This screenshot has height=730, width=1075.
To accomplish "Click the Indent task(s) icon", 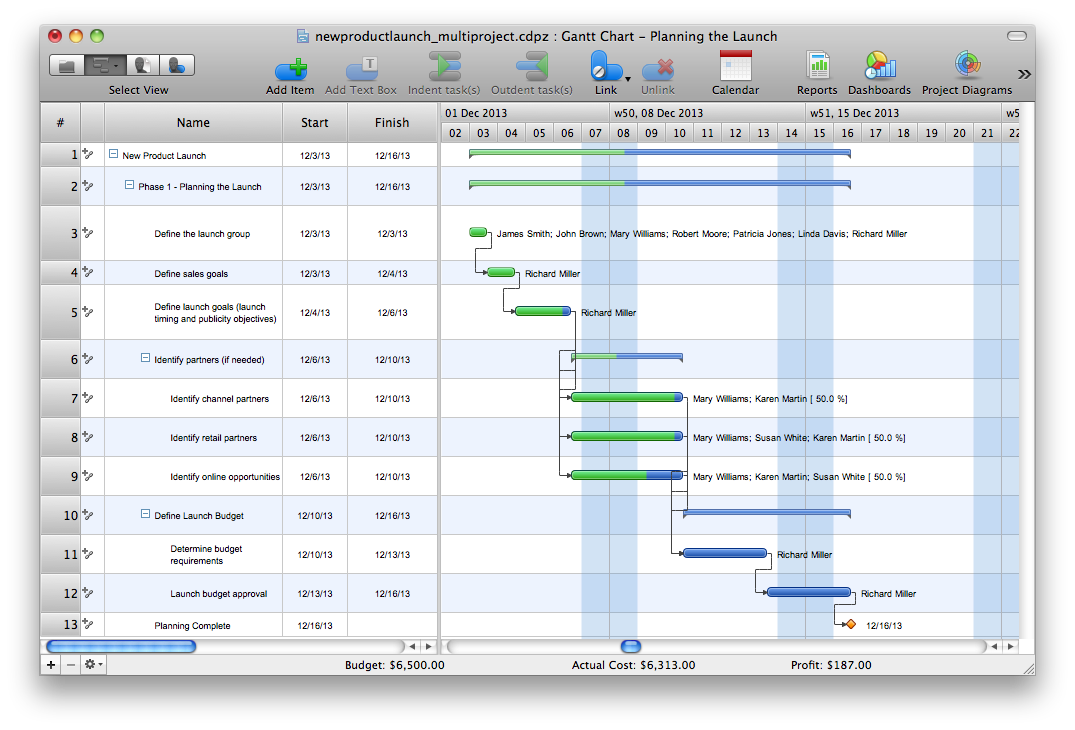I will (x=444, y=67).
